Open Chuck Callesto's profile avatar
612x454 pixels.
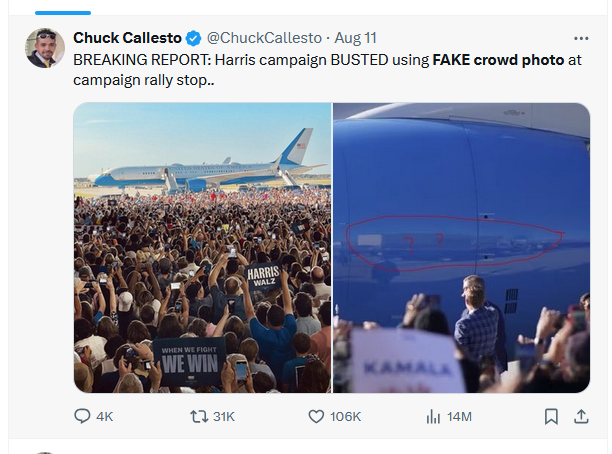pyautogui.click(x=46, y=48)
